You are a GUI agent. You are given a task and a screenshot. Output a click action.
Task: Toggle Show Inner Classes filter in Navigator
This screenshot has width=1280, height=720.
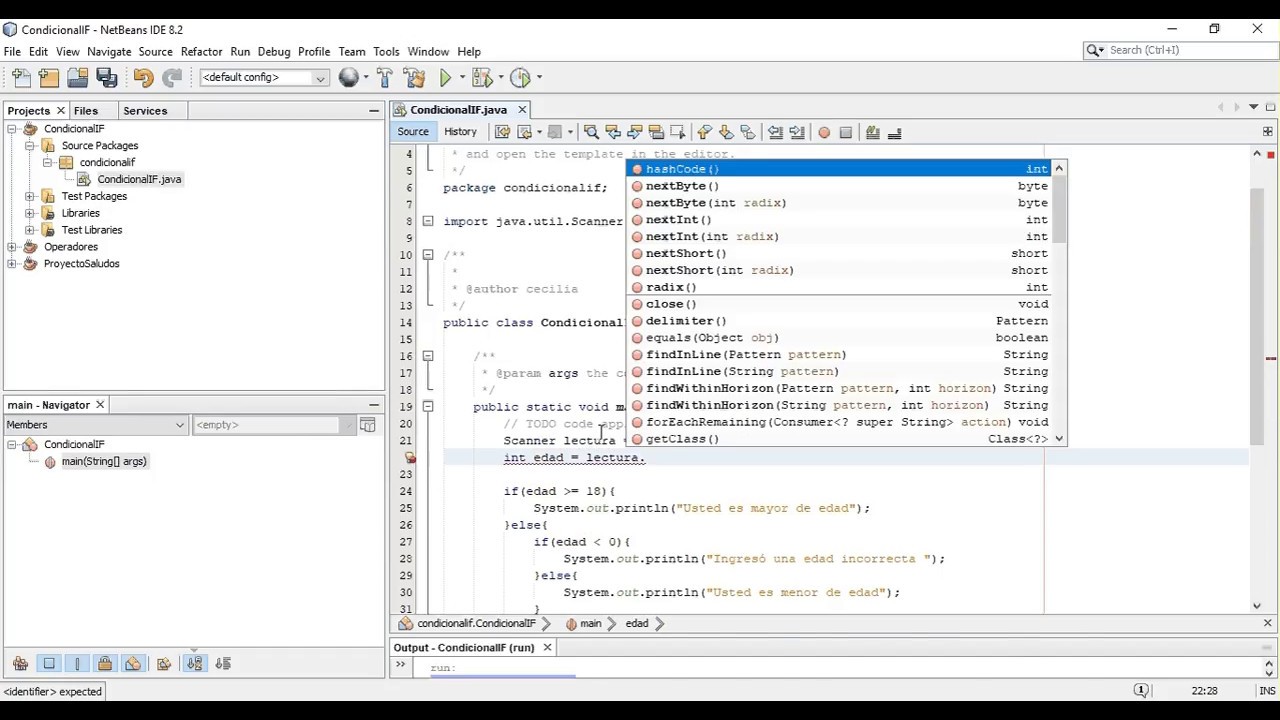click(133, 664)
